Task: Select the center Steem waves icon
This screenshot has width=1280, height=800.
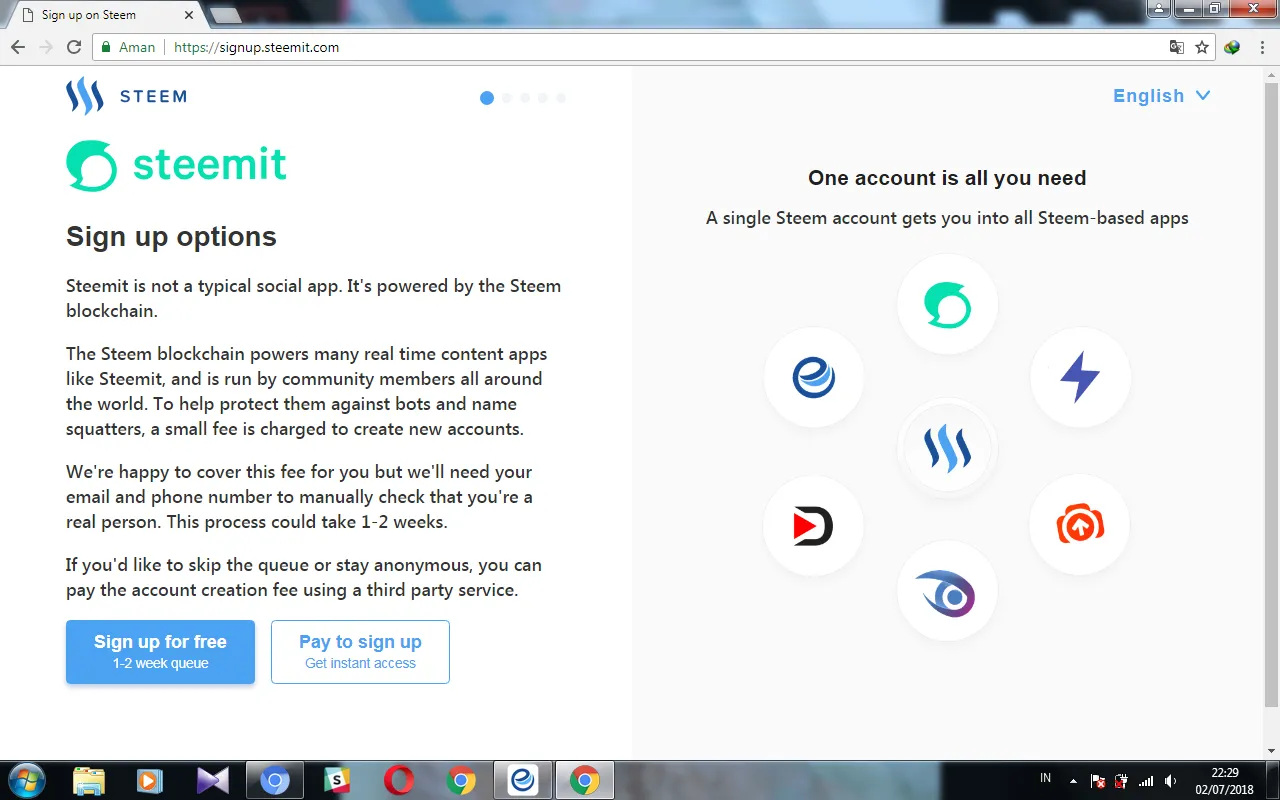Action: click(947, 448)
